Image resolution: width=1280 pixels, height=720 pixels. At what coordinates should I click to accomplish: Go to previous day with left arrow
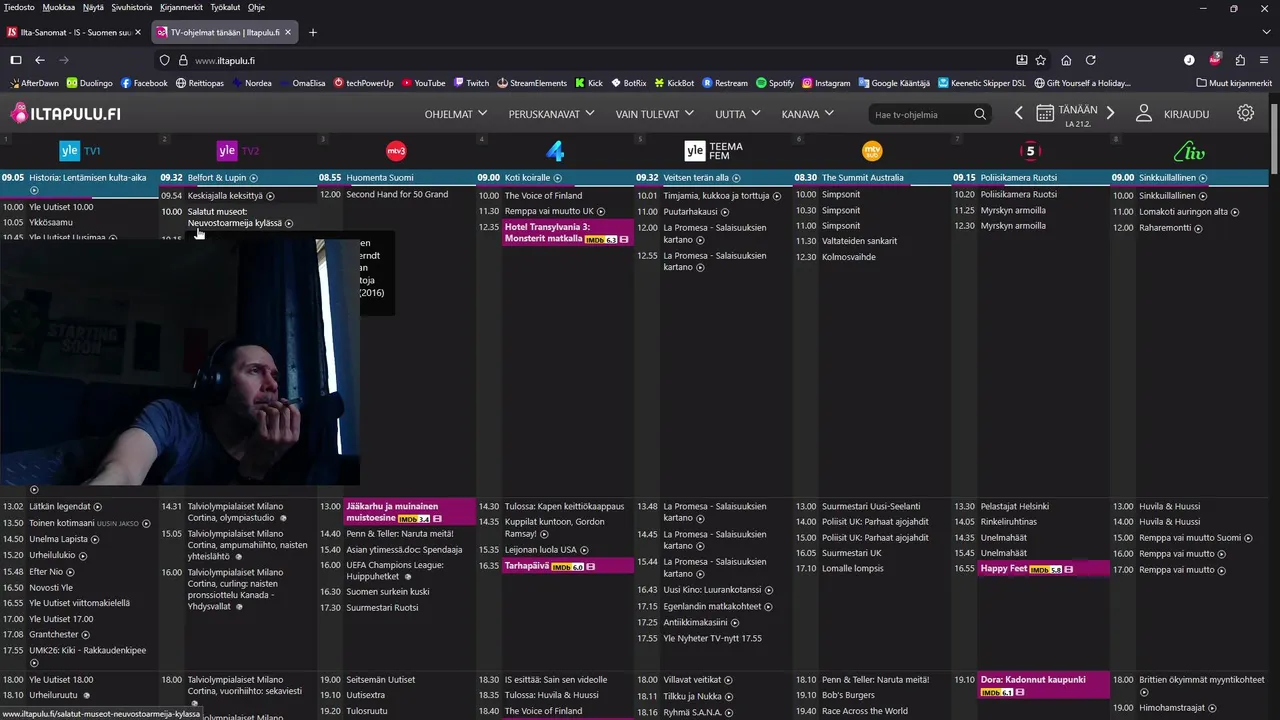click(1019, 113)
